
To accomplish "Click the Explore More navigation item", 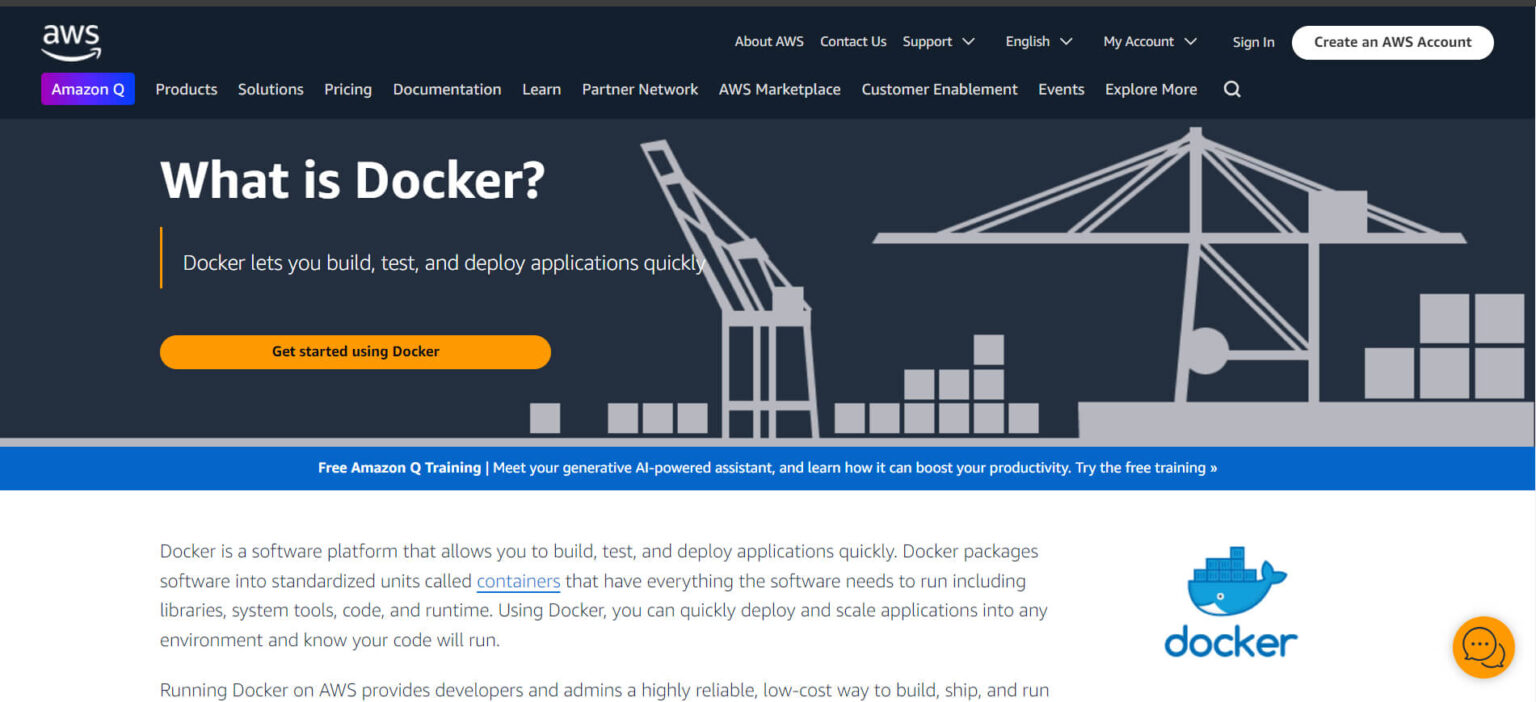I will pos(1150,89).
